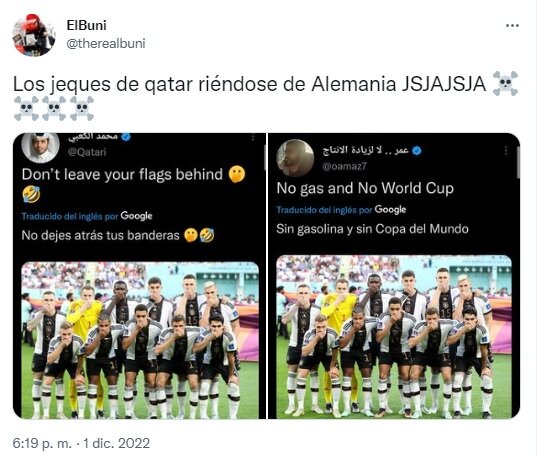The image size is (537, 456).
Task: Open the right Germany team photo
Action: (394, 337)
